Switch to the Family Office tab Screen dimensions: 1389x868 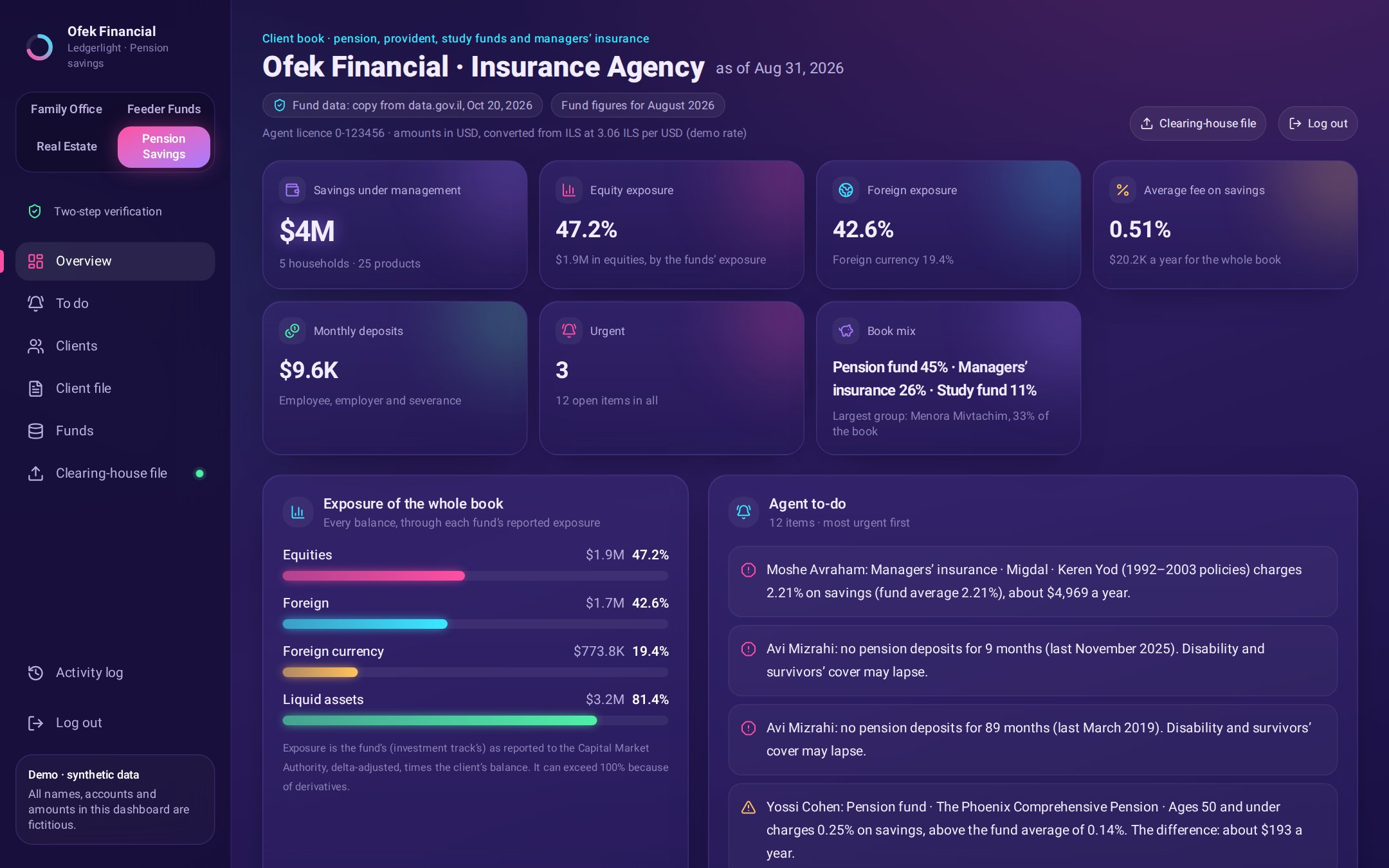tap(66, 109)
